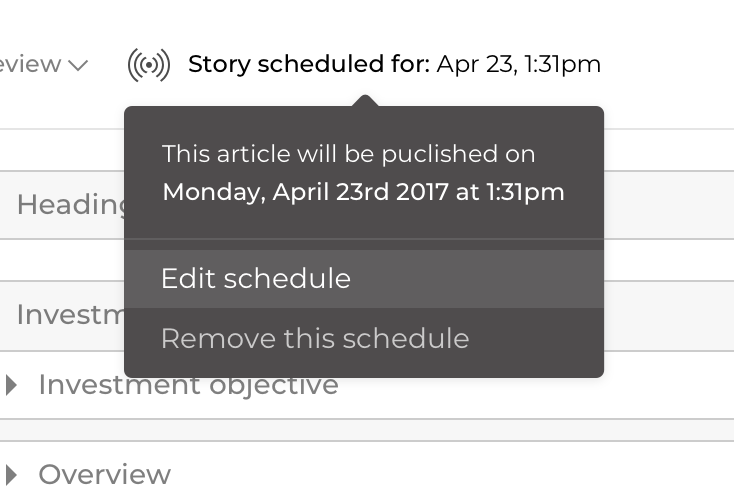Select 'Edit schedule' in the popover
Screen dimensions: 734x492
256,278
